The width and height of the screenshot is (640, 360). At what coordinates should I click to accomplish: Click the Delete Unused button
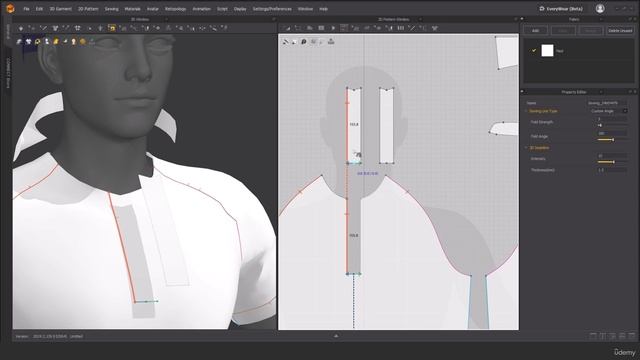pos(620,31)
